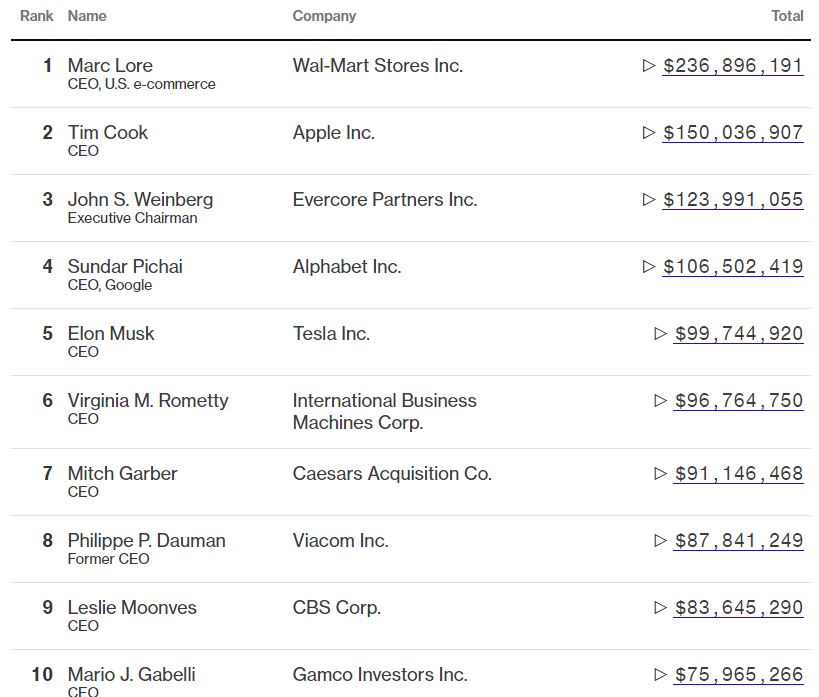This screenshot has height=697, width=819.
Task: Expand Mario J. Gabelli's pay arrow
Action: pos(661,675)
